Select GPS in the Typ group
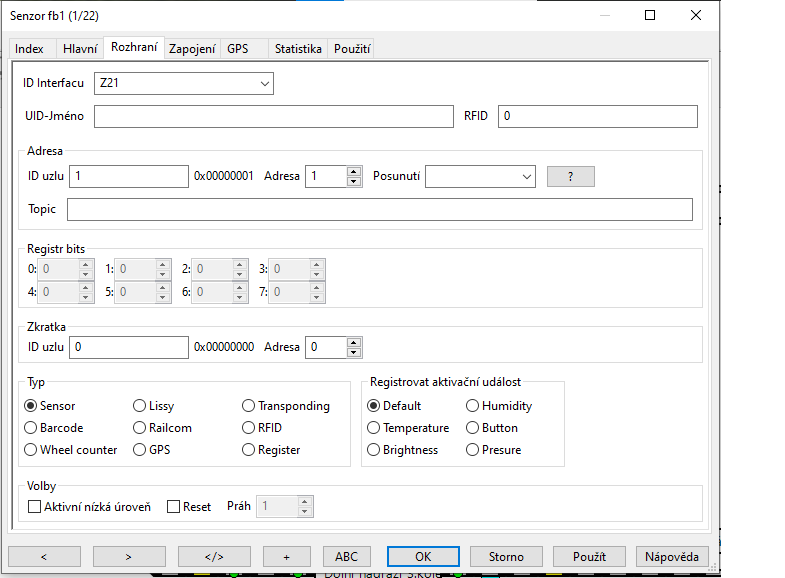The image size is (785, 578). coord(139,450)
